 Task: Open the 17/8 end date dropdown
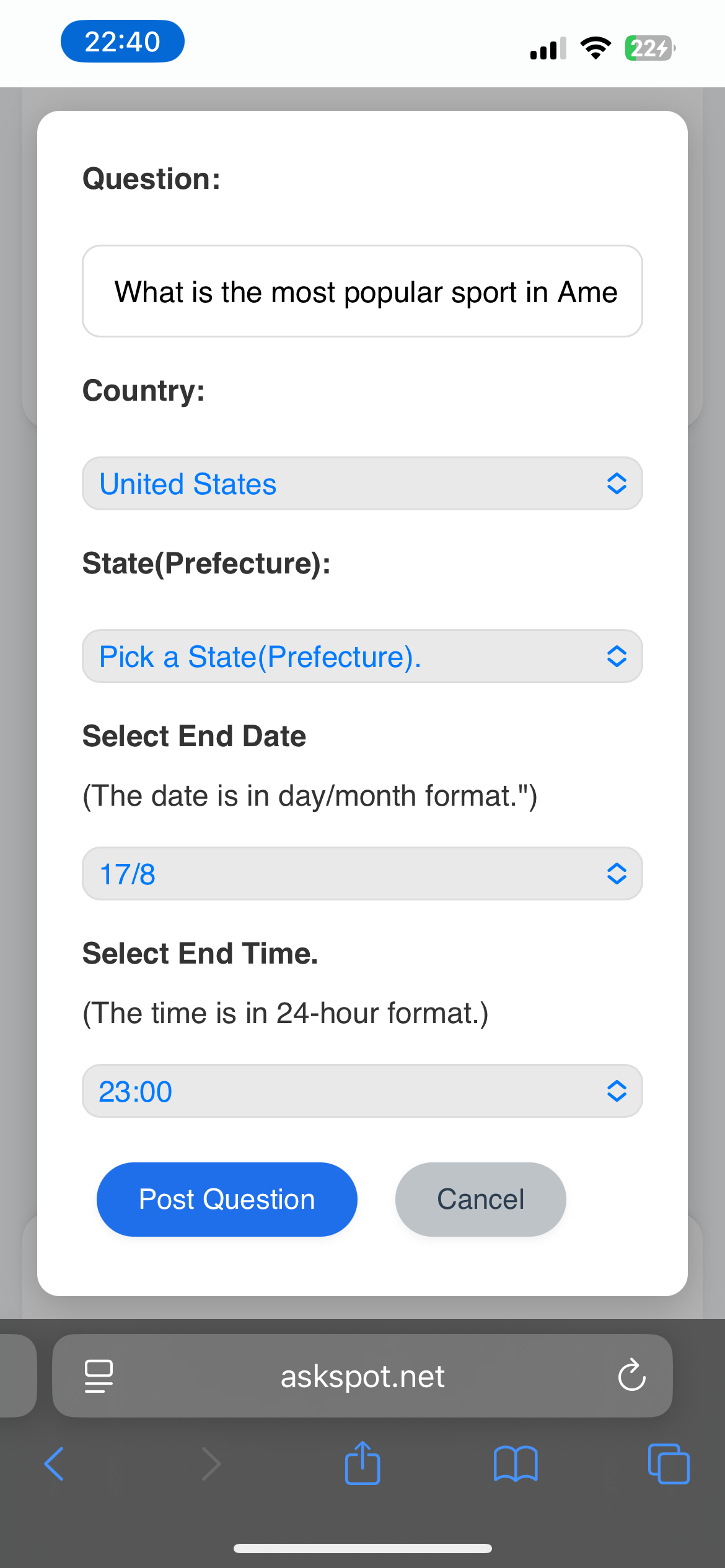362,874
